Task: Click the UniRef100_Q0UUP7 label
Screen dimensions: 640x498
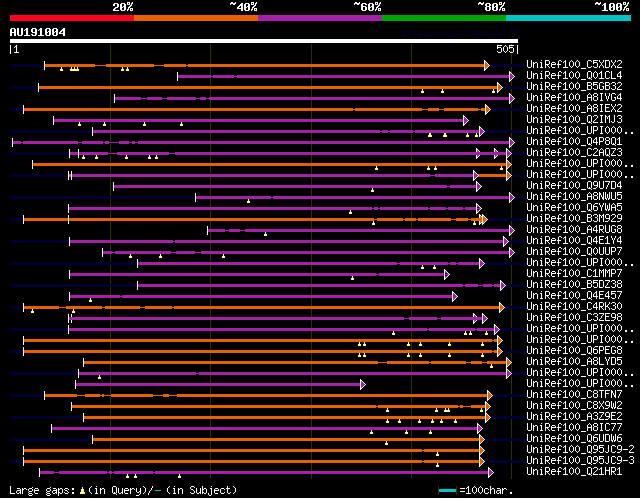Action: 574,251
